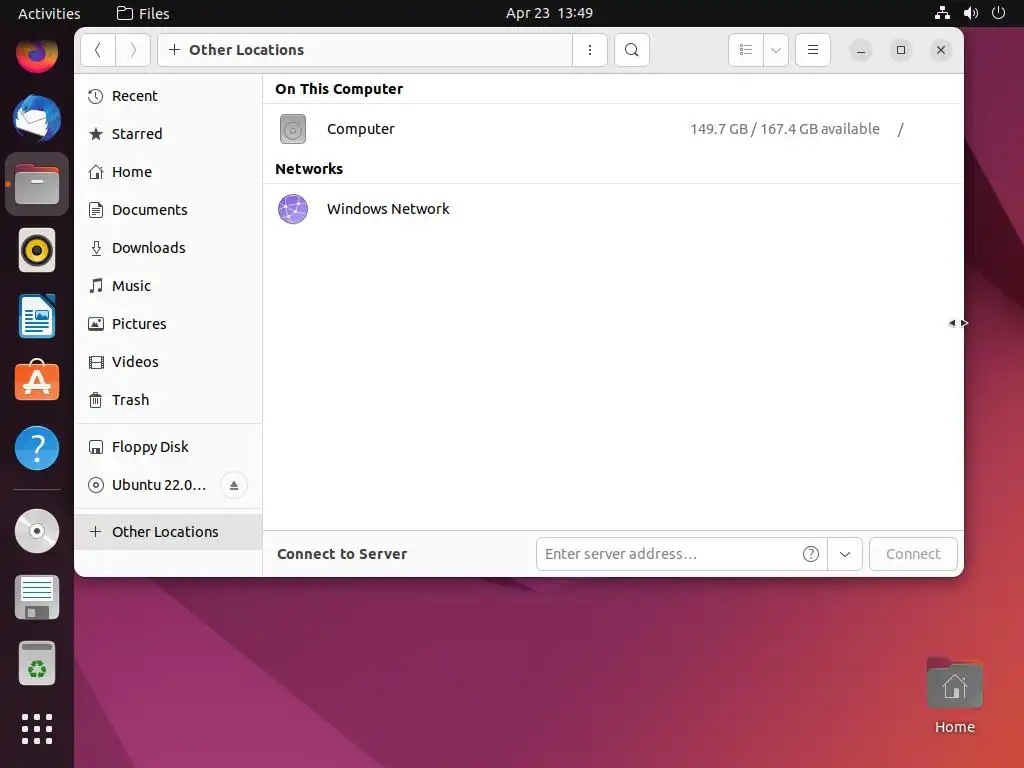1024x768 pixels.
Task: Switch to list view using the list icon
Action: [x=746, y=50]
